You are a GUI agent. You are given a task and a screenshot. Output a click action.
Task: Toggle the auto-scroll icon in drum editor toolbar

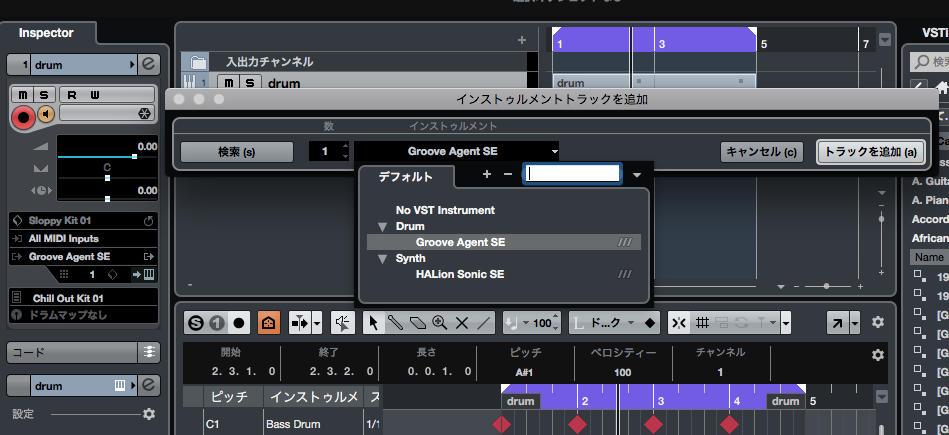tap(300, 323)
